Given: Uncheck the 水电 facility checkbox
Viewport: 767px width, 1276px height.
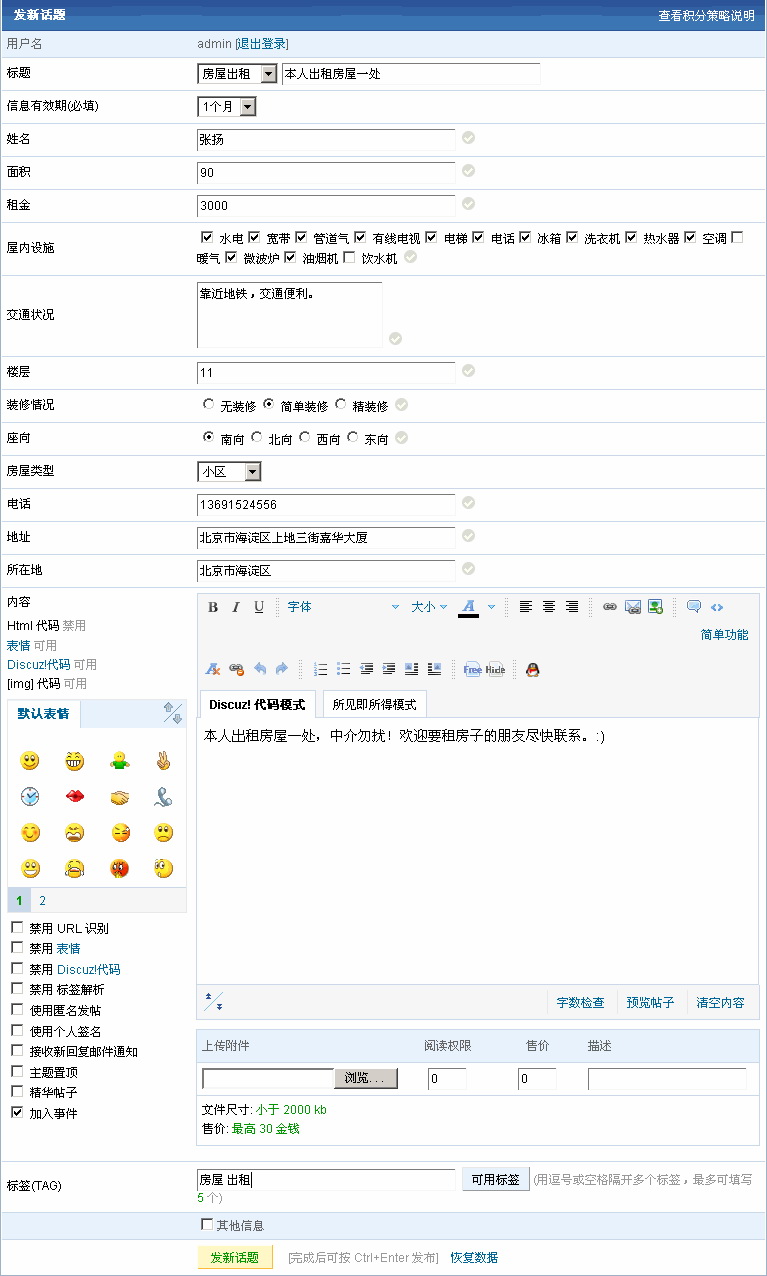Looking at the screenshot, I should coord(208,237).
